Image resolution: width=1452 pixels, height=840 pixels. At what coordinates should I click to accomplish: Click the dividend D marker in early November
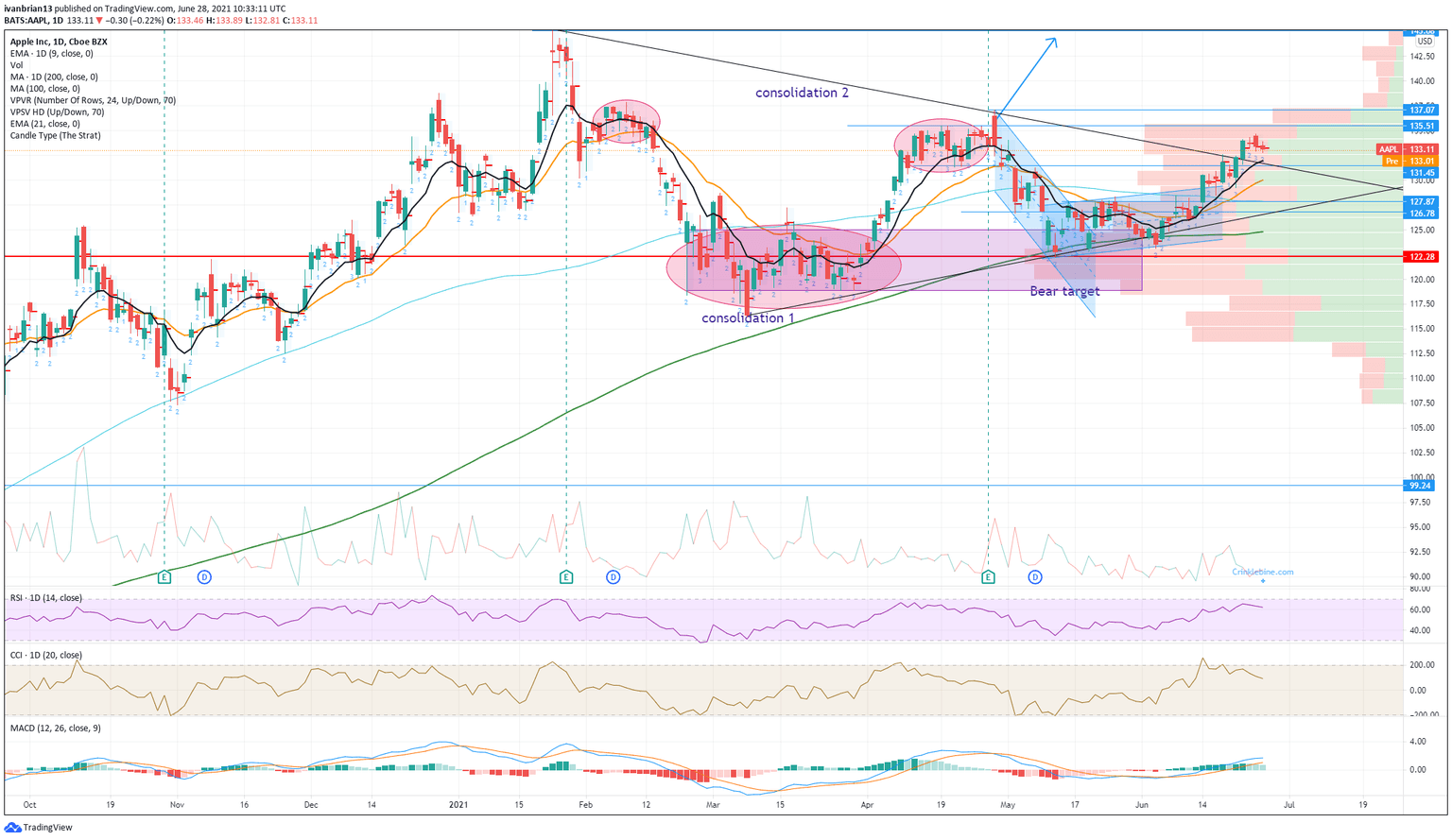point(204,576)
